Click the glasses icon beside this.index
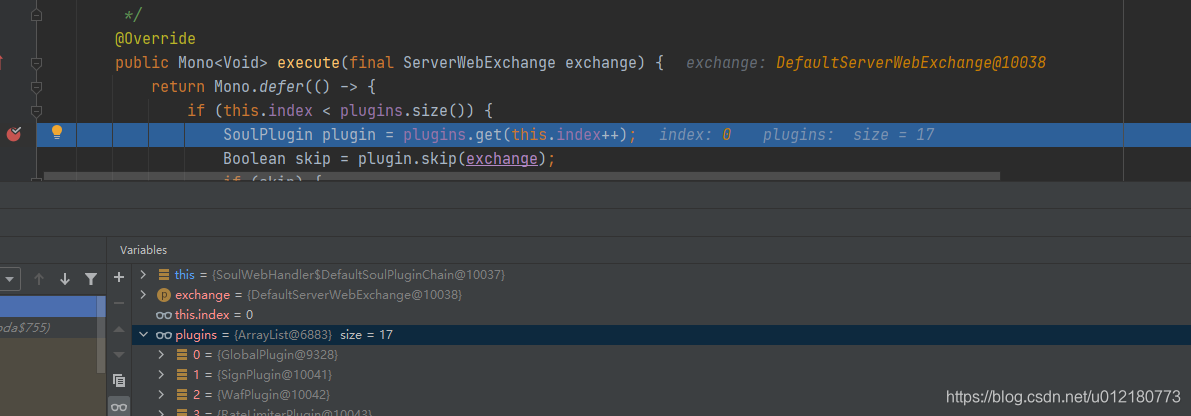 163,314
